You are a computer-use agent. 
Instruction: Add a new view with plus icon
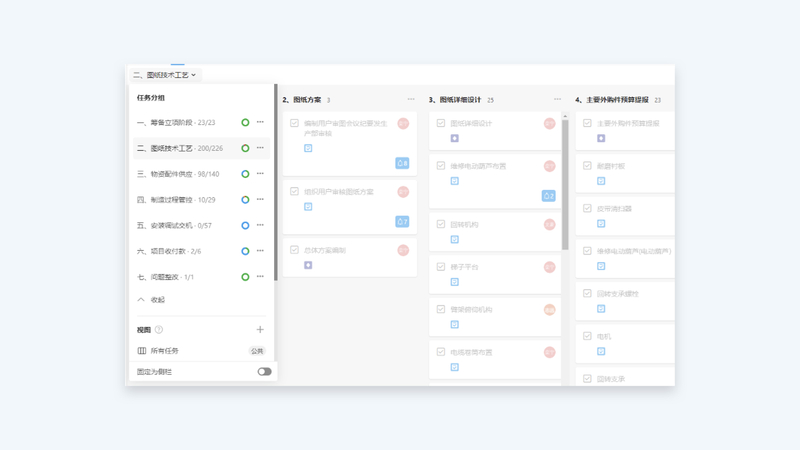260,329
